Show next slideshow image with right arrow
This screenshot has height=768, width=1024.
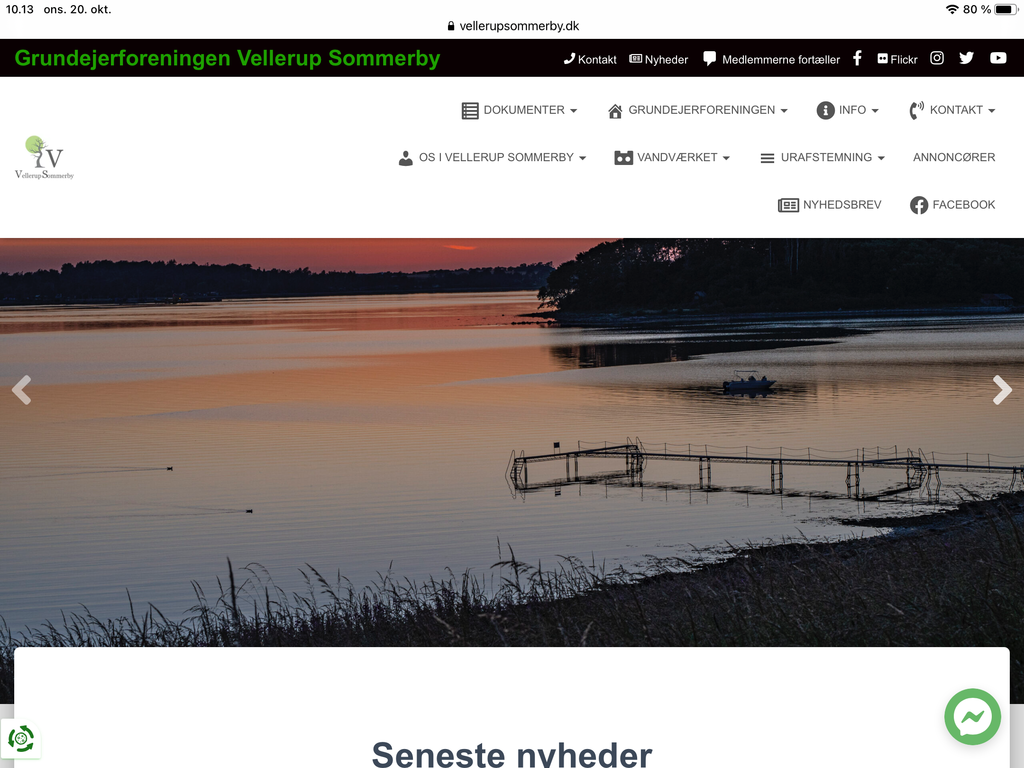(1002, 390)
